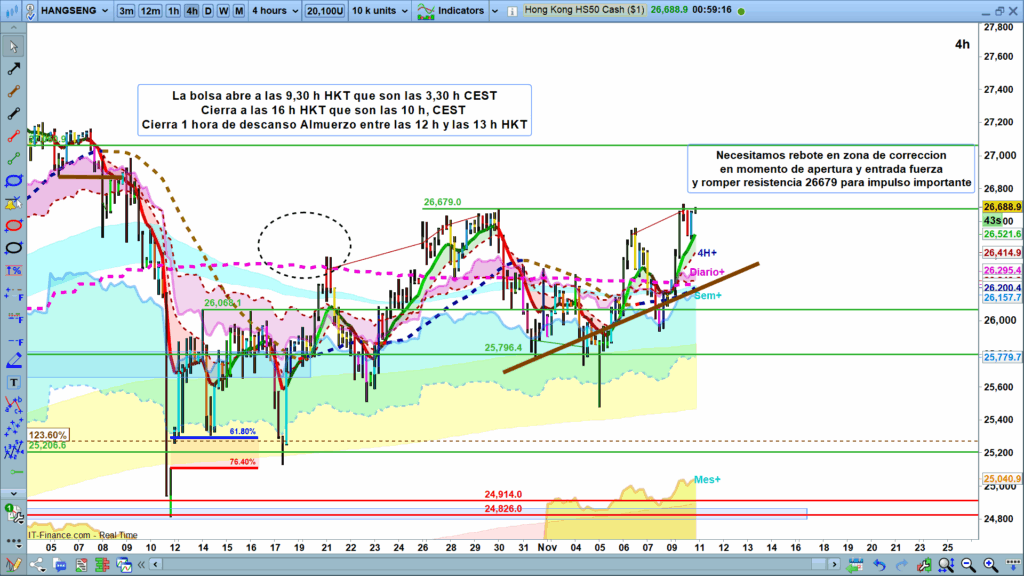Select the arrow cursor tool

coord(14,47)
